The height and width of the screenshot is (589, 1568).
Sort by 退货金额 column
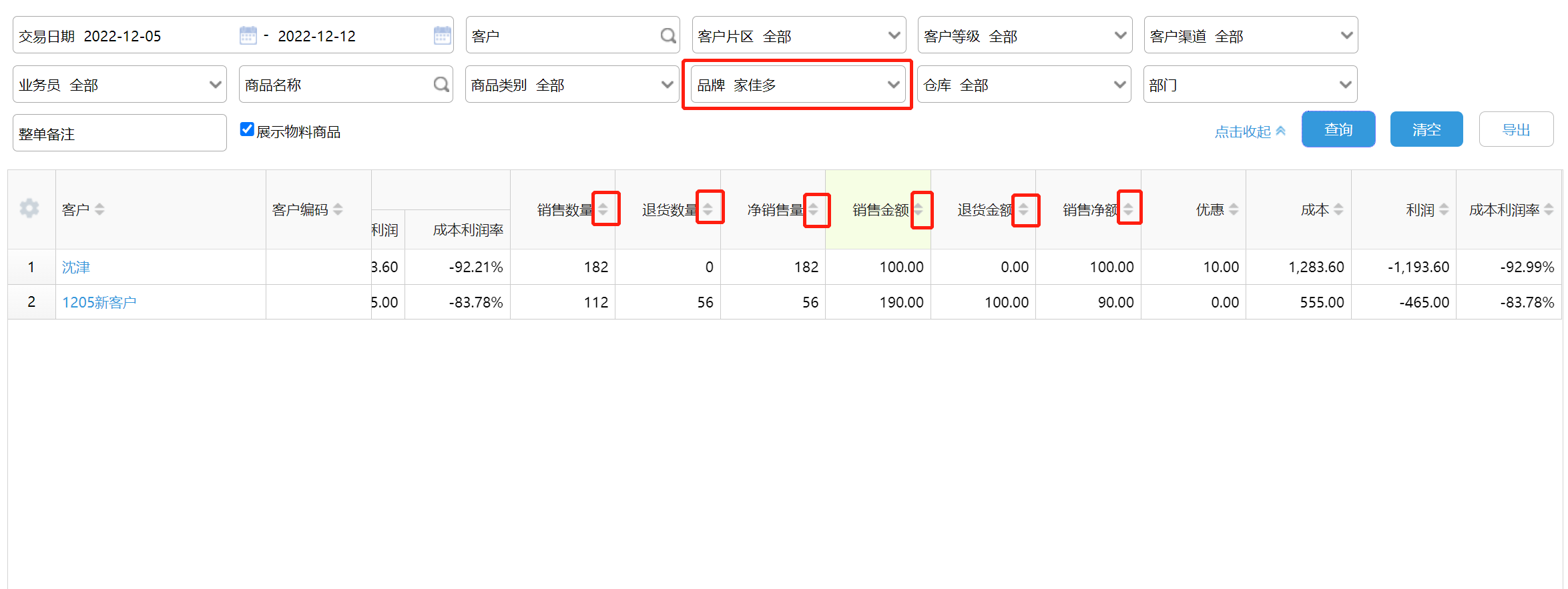click(1023, 209)
